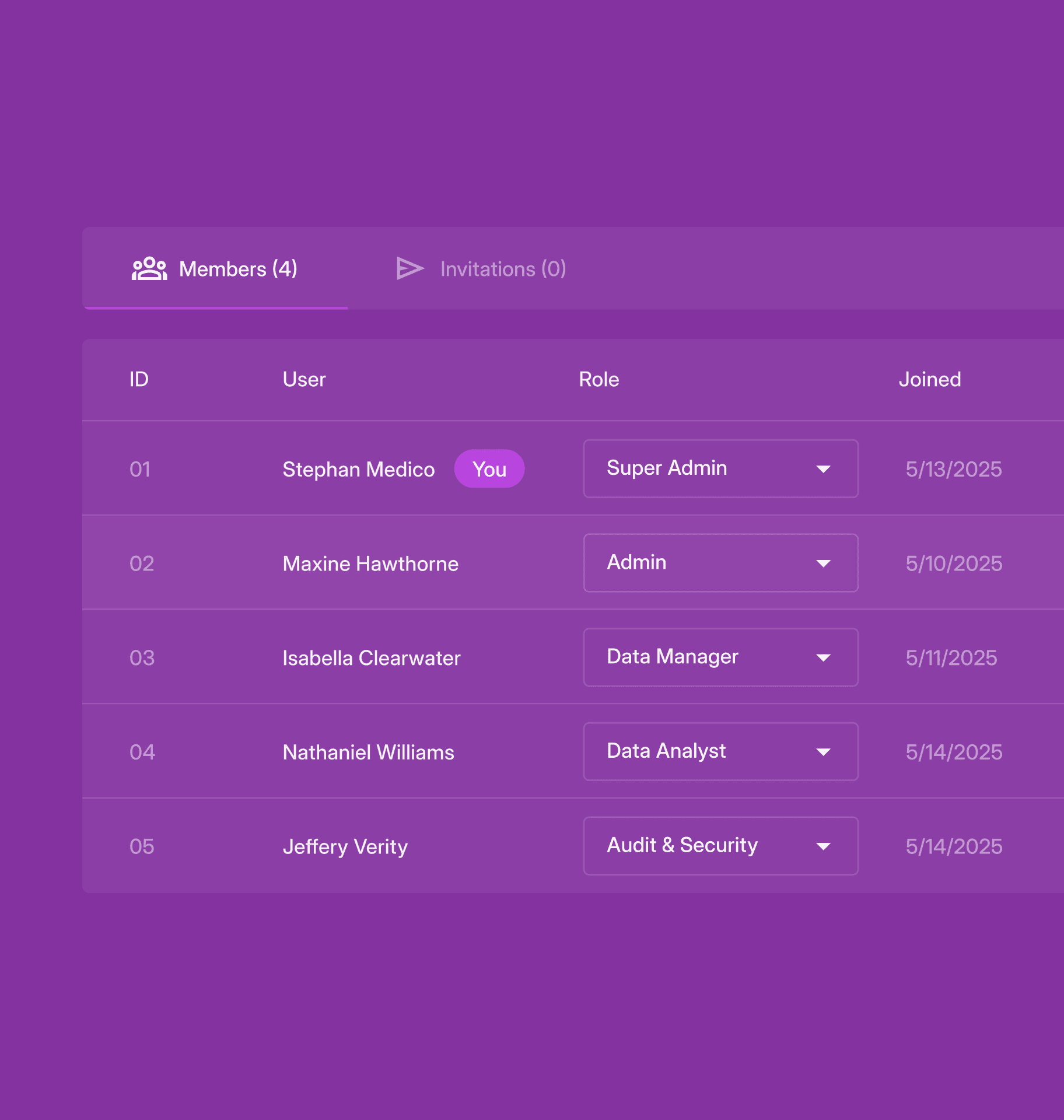
Task: Open Jeffery Verity's Audit & Security role dropdown
Action: tap(720, 846)
